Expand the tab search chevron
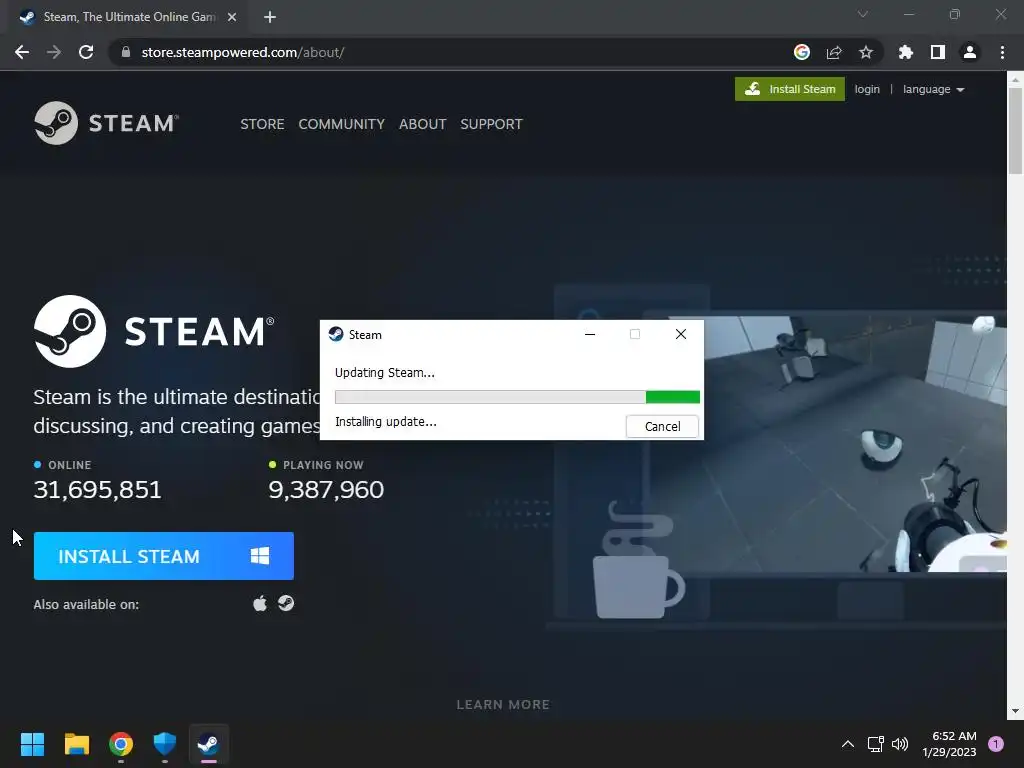1024x768 pixels. coord(863,14)
